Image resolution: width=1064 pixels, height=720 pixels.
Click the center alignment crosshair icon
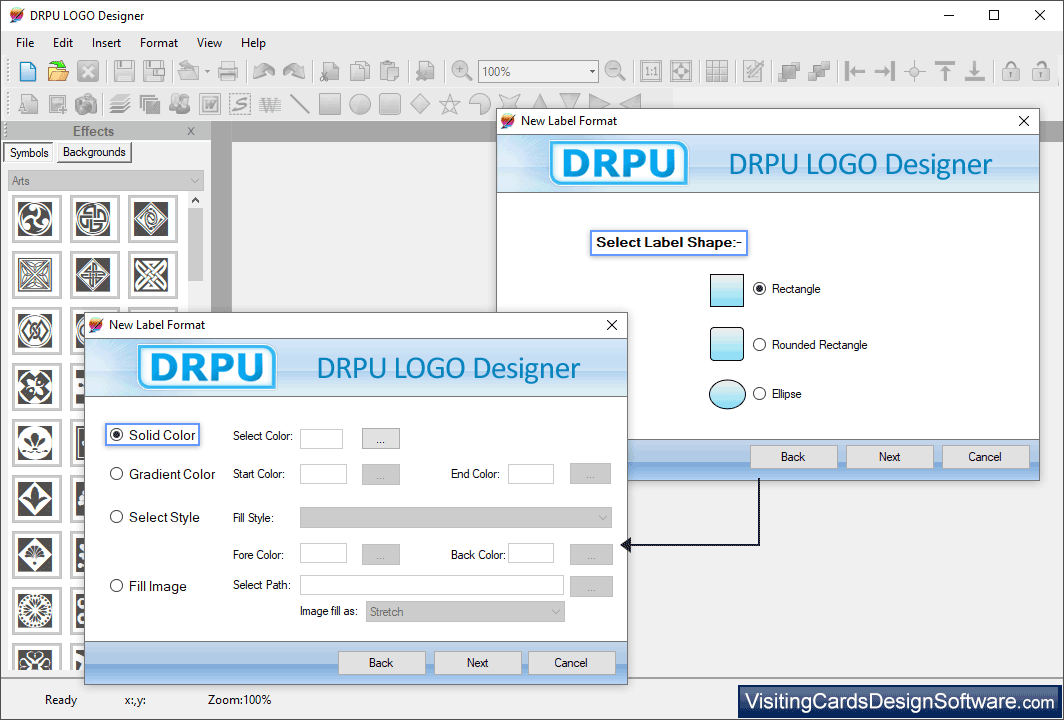915,71
